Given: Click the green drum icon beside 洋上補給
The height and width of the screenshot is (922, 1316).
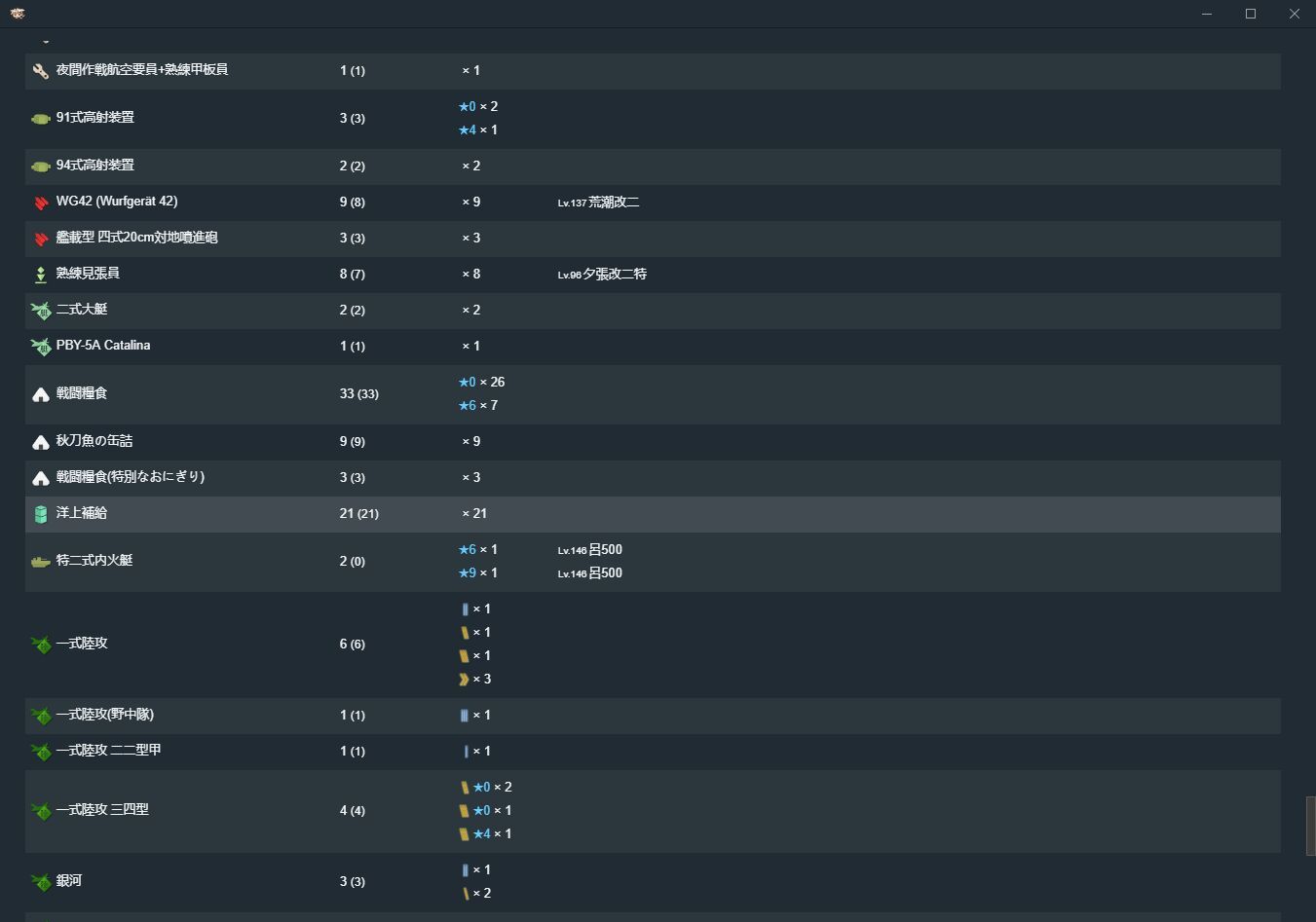Looking at the screenshot, I should pos(40,514).
